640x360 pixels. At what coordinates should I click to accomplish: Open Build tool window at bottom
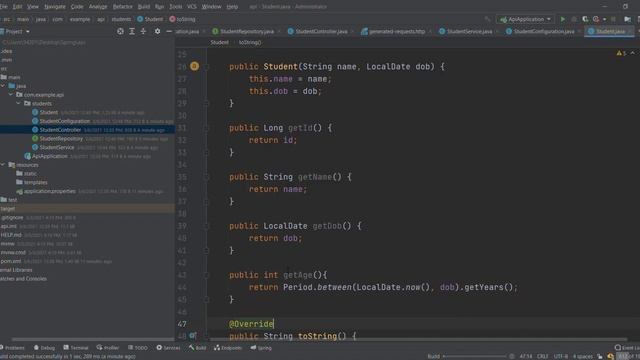point(198,348)
